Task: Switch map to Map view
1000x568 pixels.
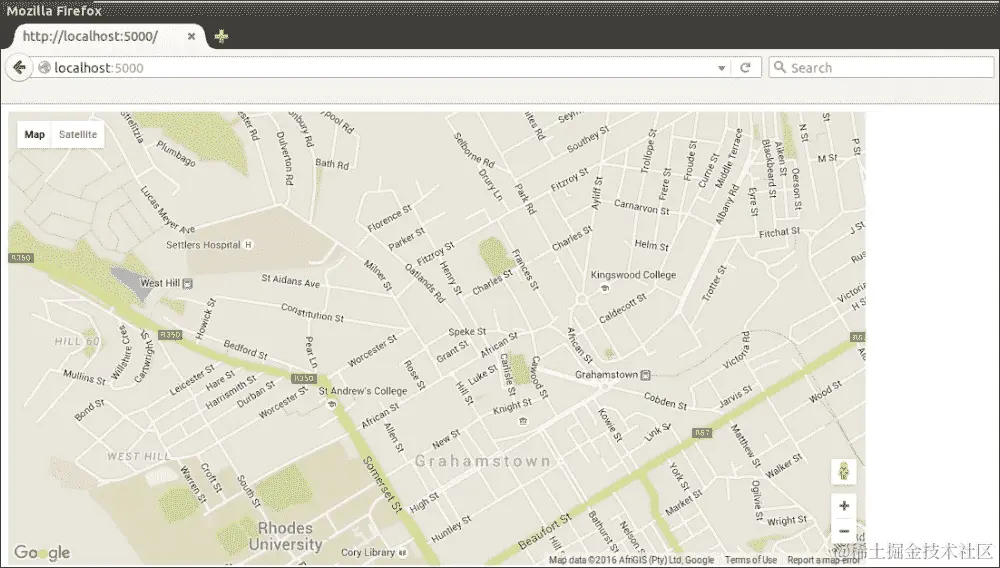Action: 34,135
